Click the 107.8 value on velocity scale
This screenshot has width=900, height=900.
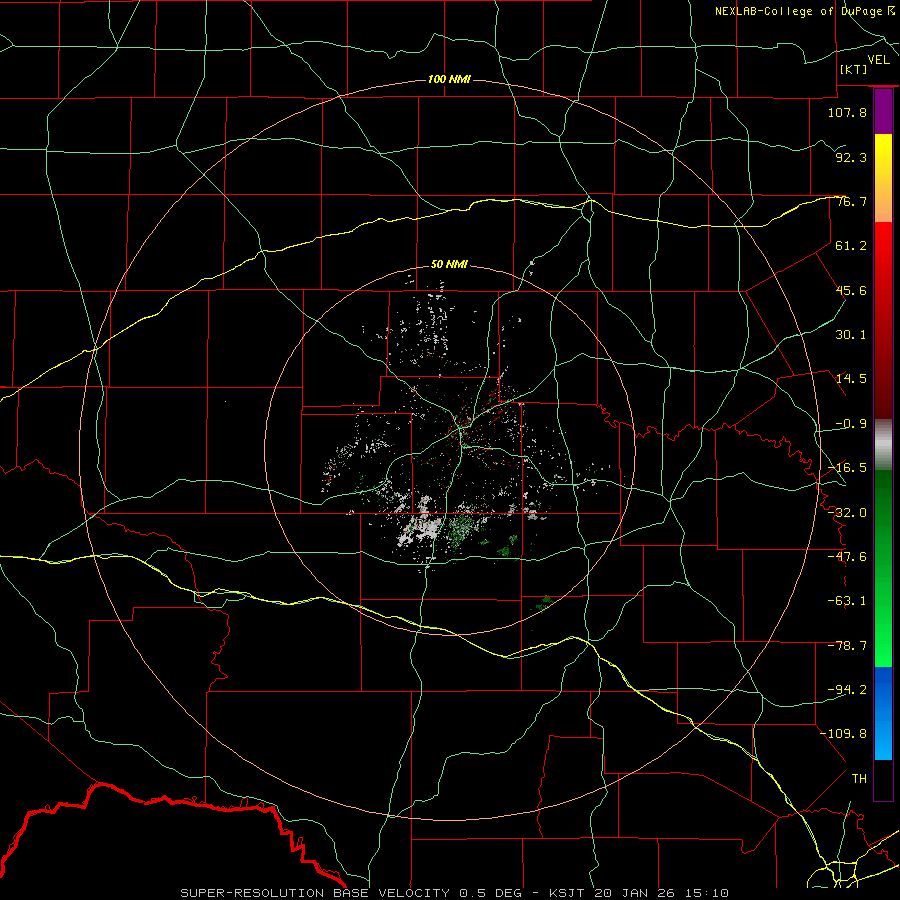(847, 112)
